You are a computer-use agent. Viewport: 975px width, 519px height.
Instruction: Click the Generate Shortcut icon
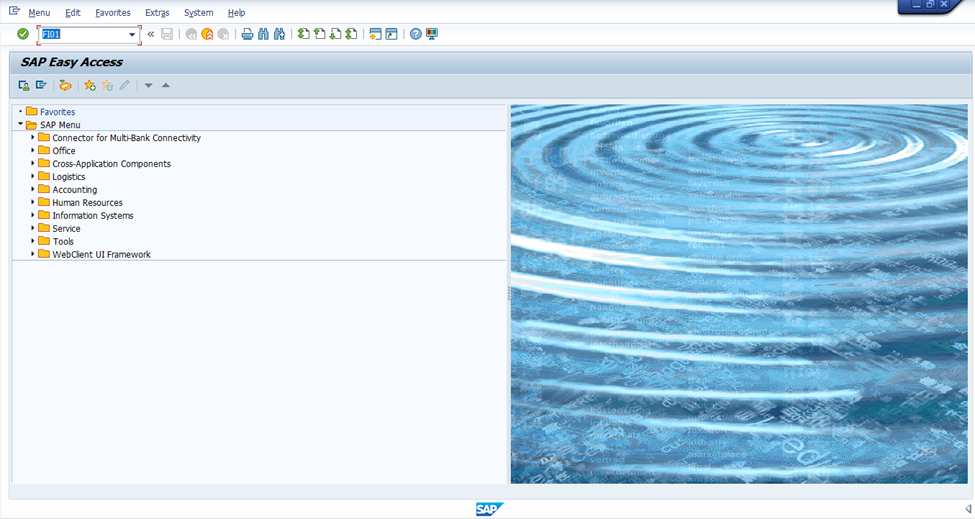391,34
